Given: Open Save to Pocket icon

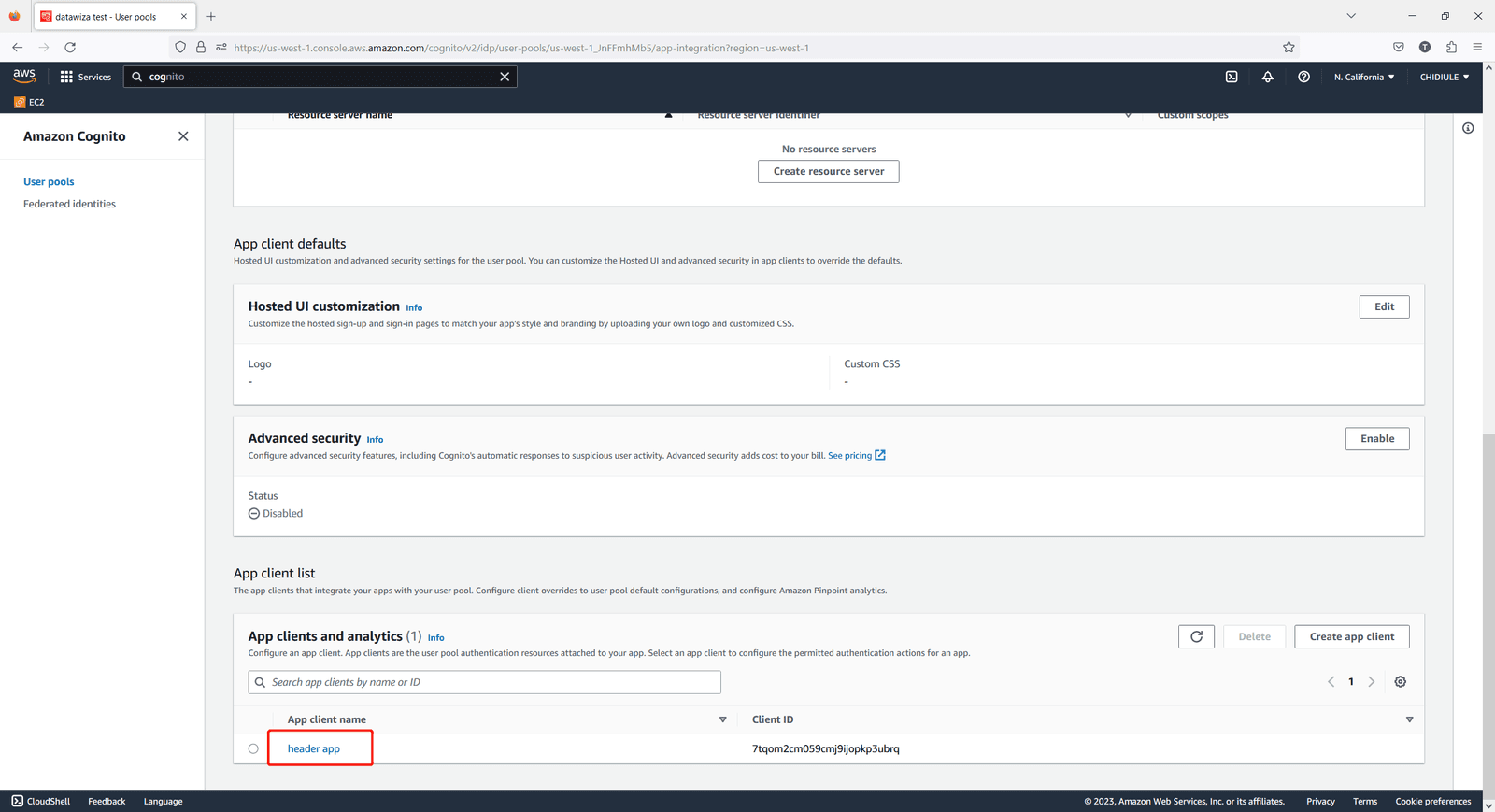Looking at the screenshot, I should (x=1399, y=47).
